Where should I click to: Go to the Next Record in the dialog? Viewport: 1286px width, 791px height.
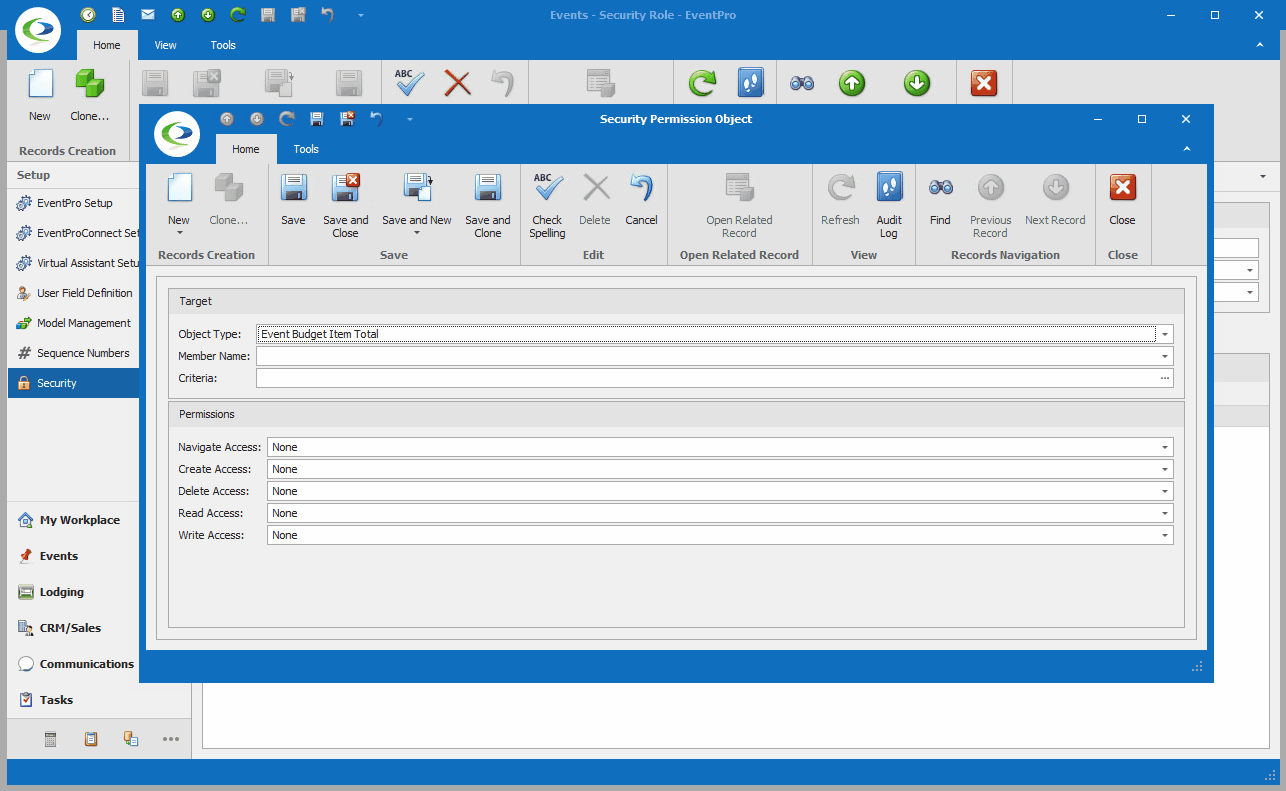click(1055, 200)
